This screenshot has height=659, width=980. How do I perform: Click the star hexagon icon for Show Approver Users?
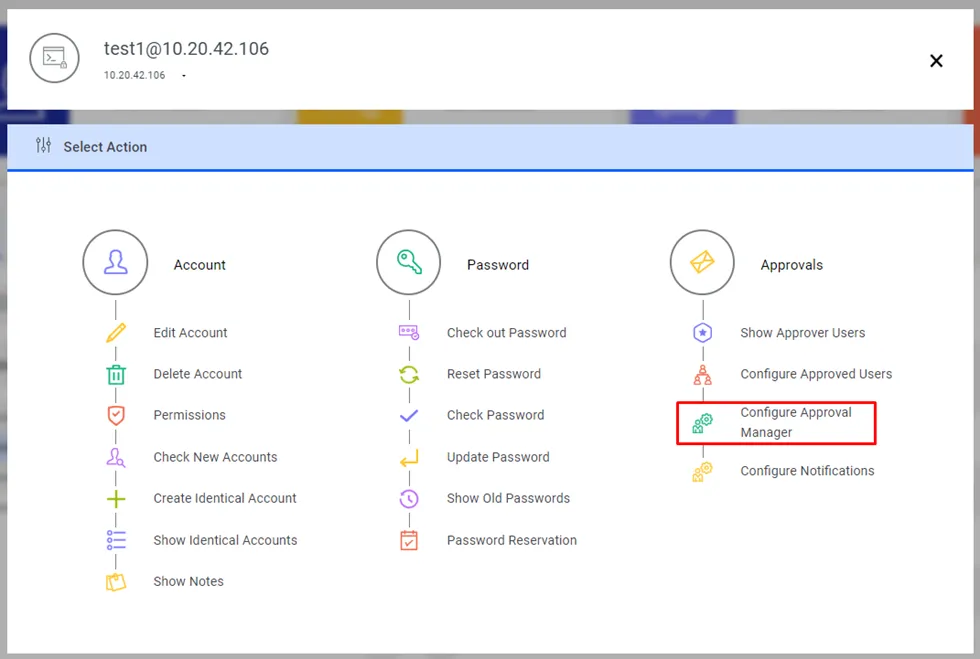(702, 333)
